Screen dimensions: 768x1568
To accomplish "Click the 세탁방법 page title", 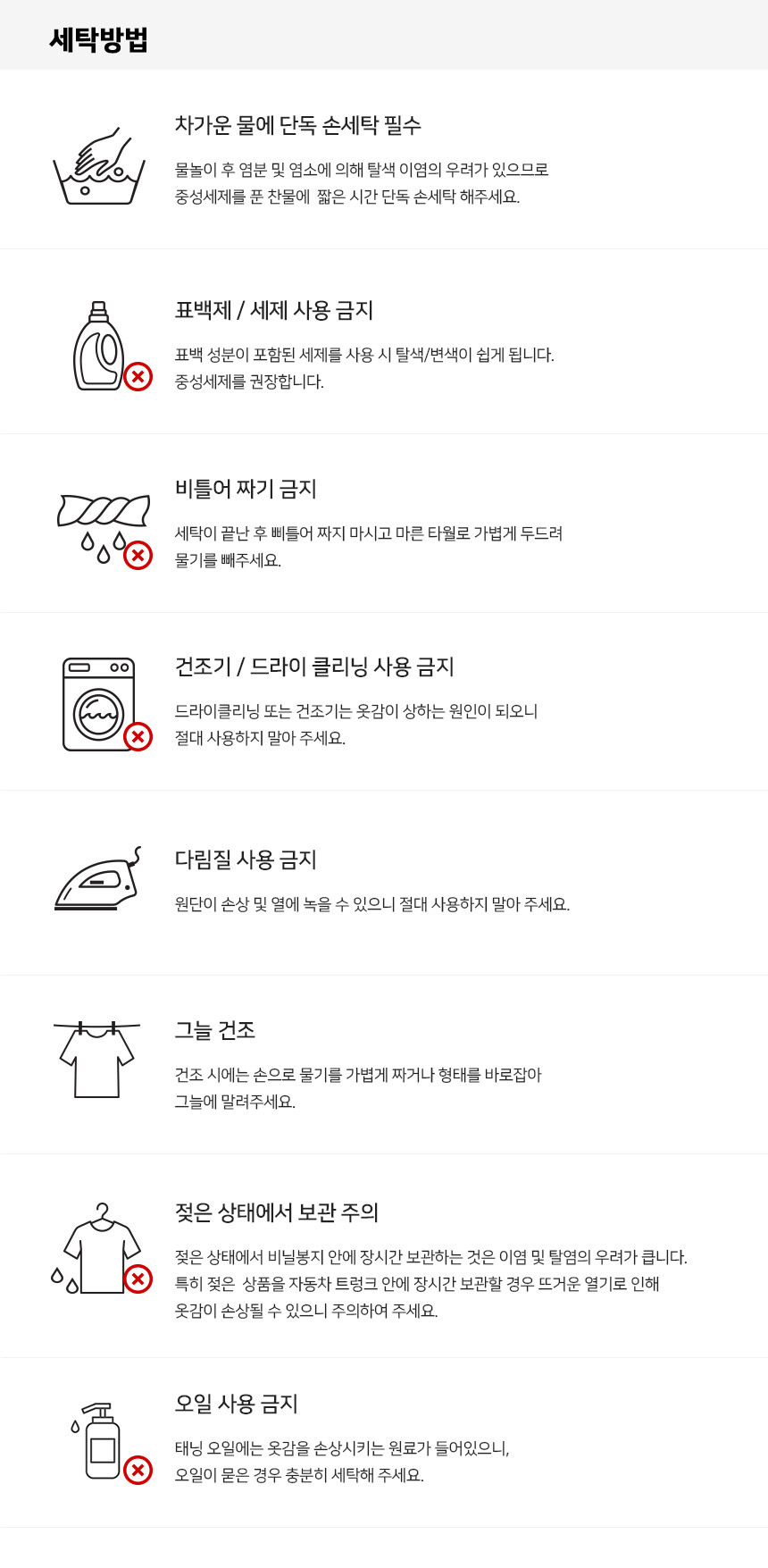I will (x=98, y=40).
